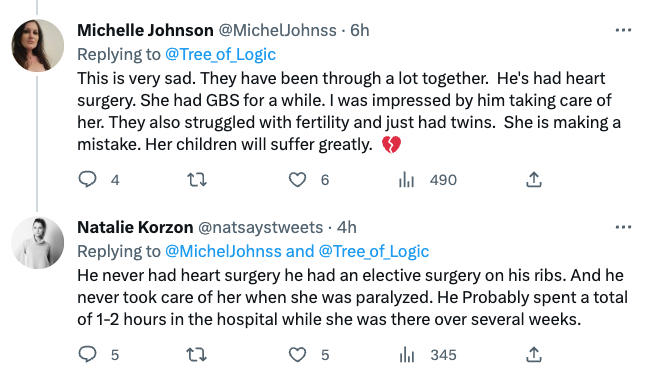Open the @natsaystweets handle
The width and height of the screenshot is (645, 375).
tap(260, 227)
